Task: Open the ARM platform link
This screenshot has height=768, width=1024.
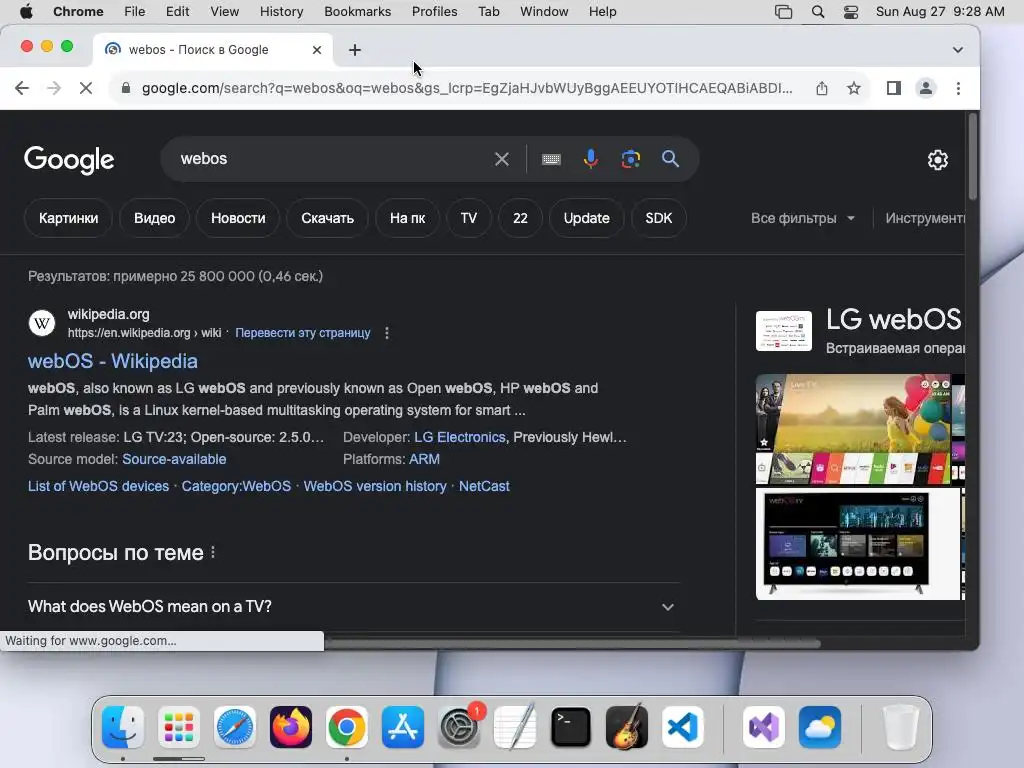Action: coord(424,459)
